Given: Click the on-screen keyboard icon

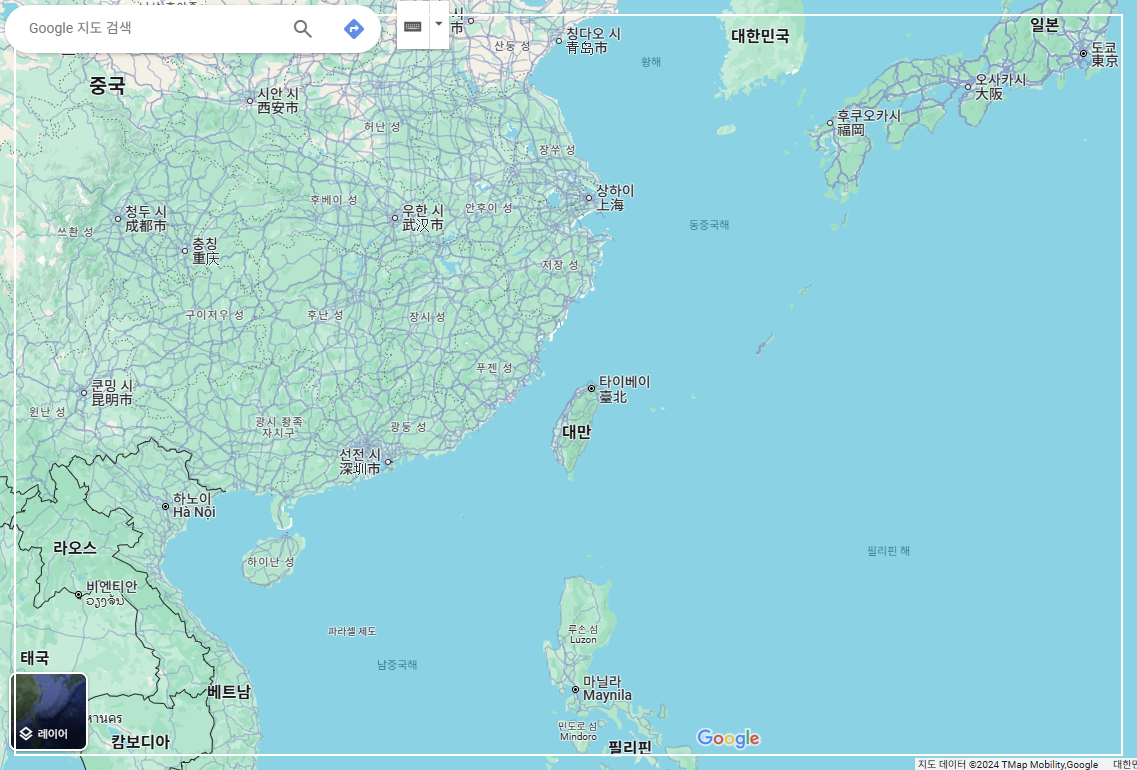Looking at the screenshot, I should point(413,26).
